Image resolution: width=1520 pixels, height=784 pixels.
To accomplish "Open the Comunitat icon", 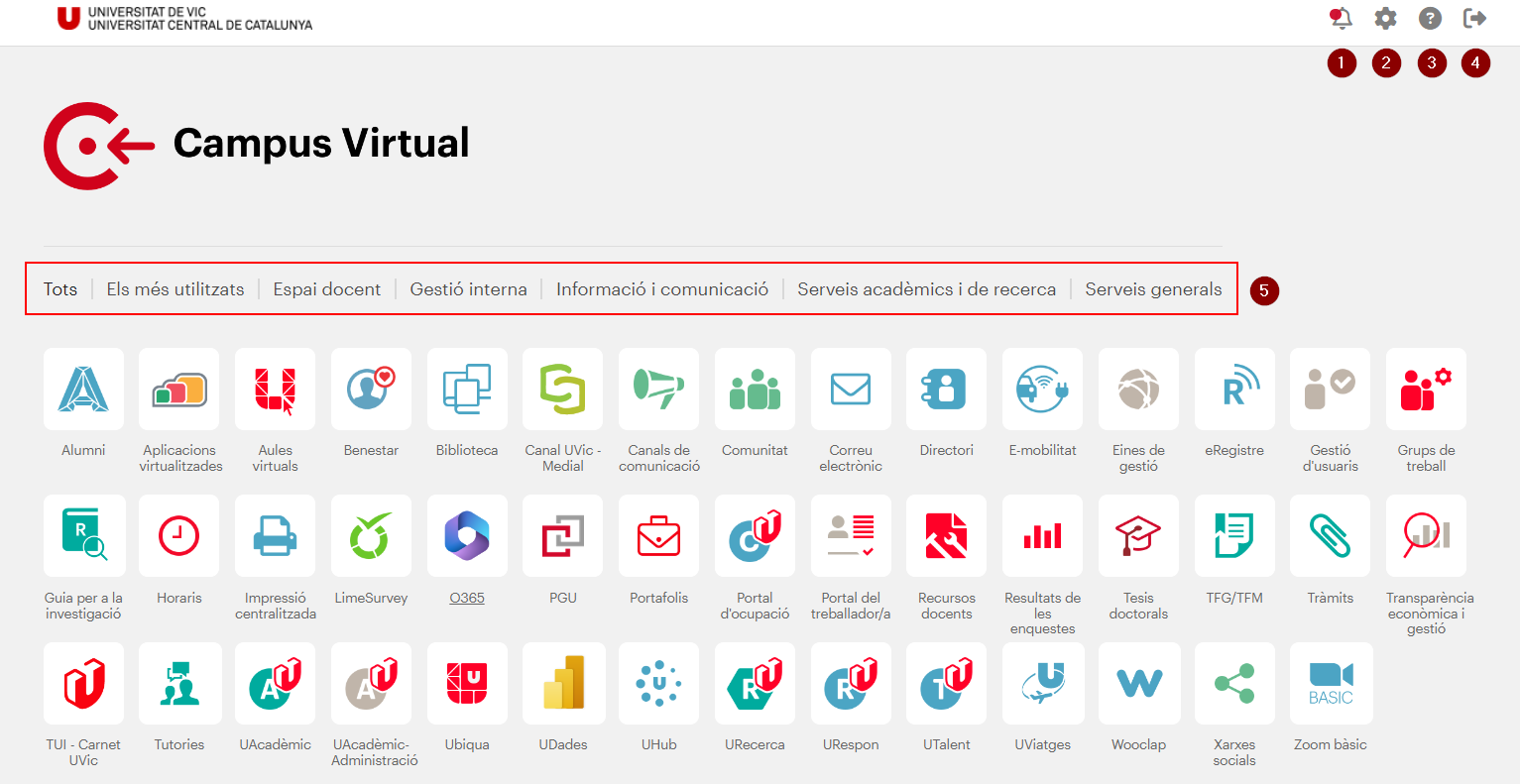I will [755, 389].
